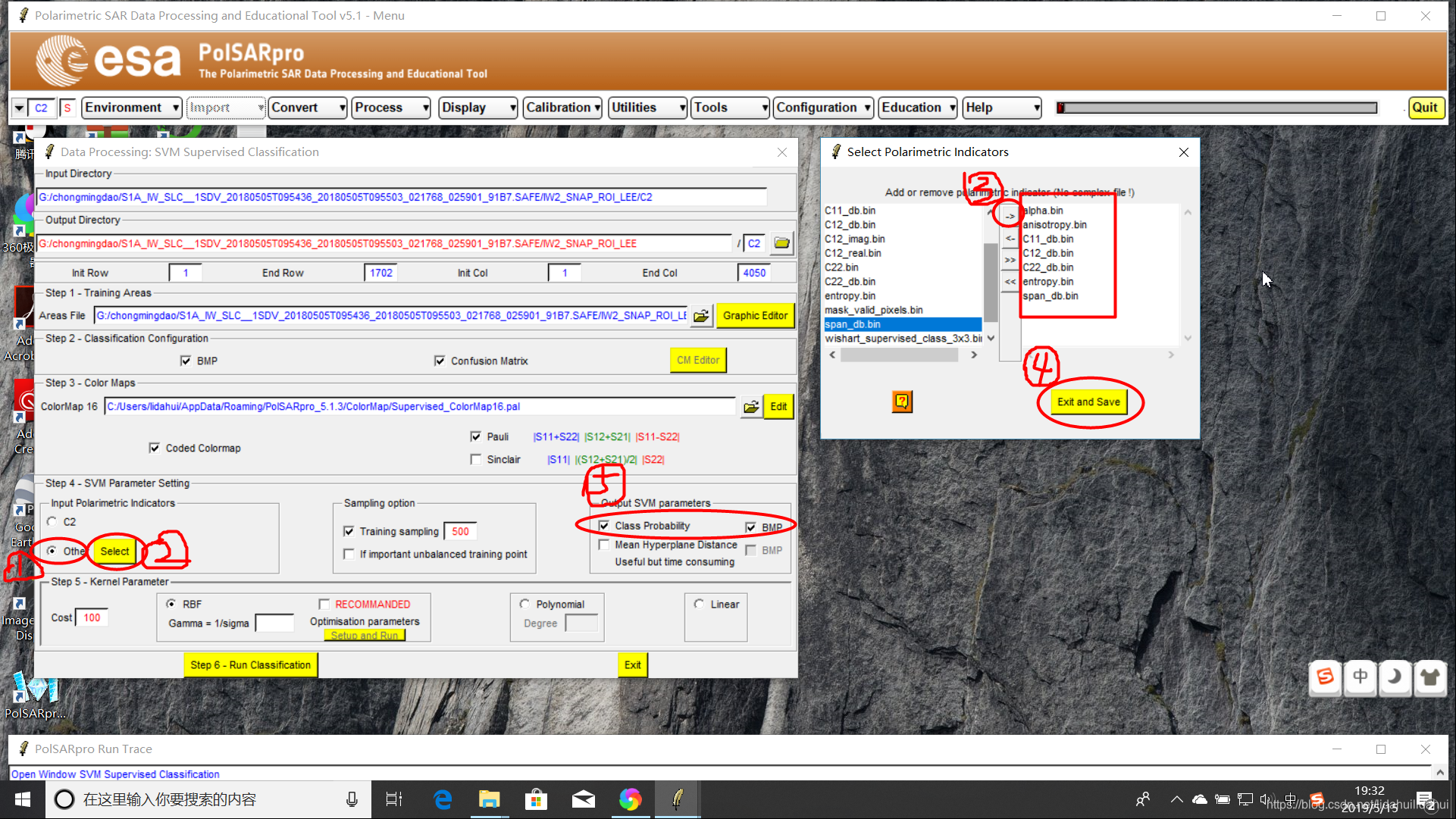Open the Calibration dropdown menu
Screen dimensions: 1456x819
[x=562, y=108]
